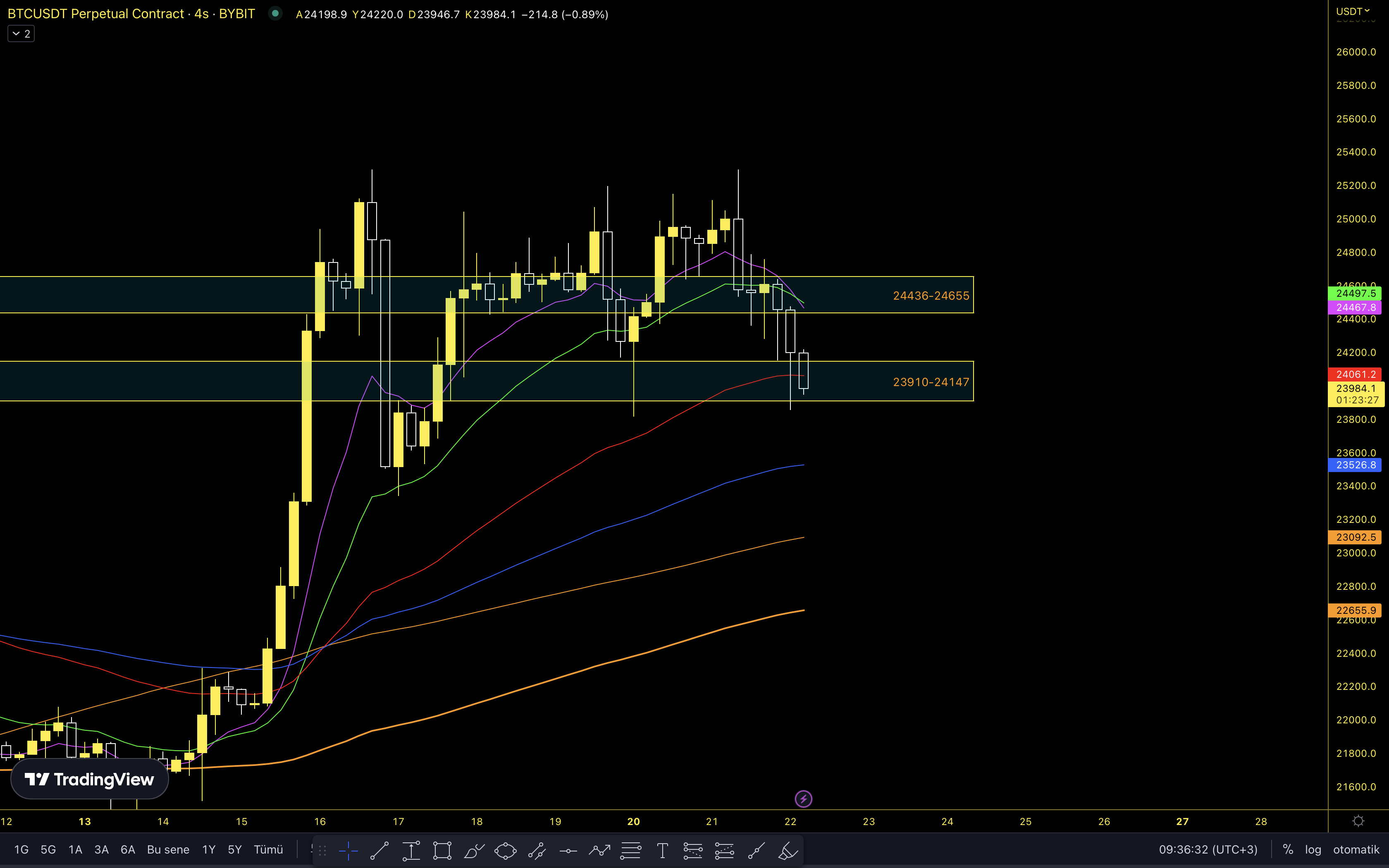This screenshot has height=868, width=1389.
Task: Open chart settings gear on the time axis
Action: tap(1358, 822)
